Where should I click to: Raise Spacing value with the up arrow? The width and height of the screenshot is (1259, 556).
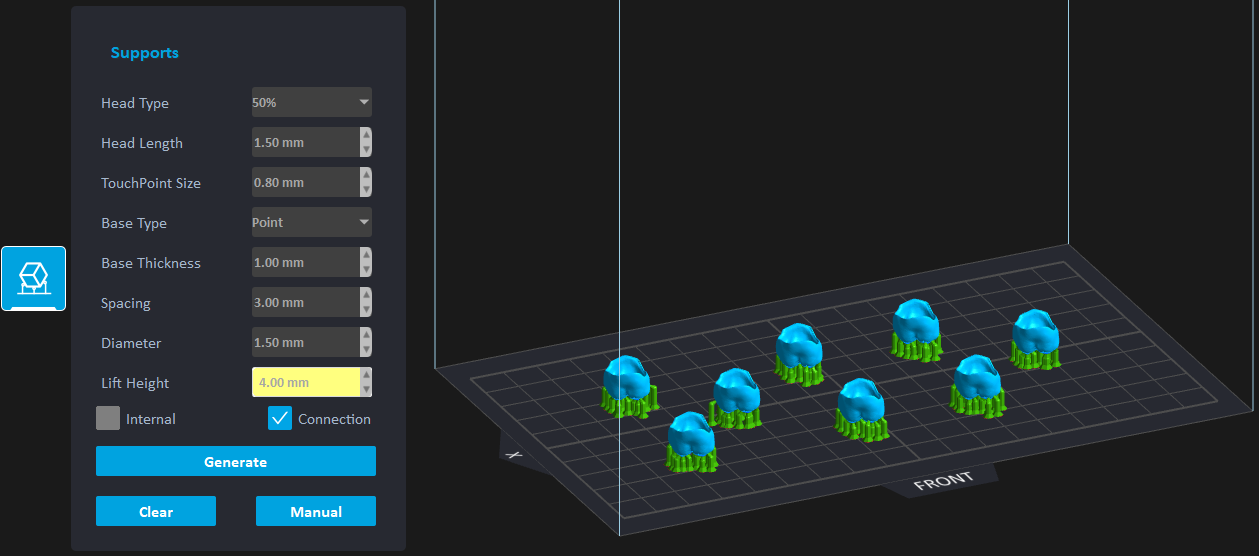[366, 295]
